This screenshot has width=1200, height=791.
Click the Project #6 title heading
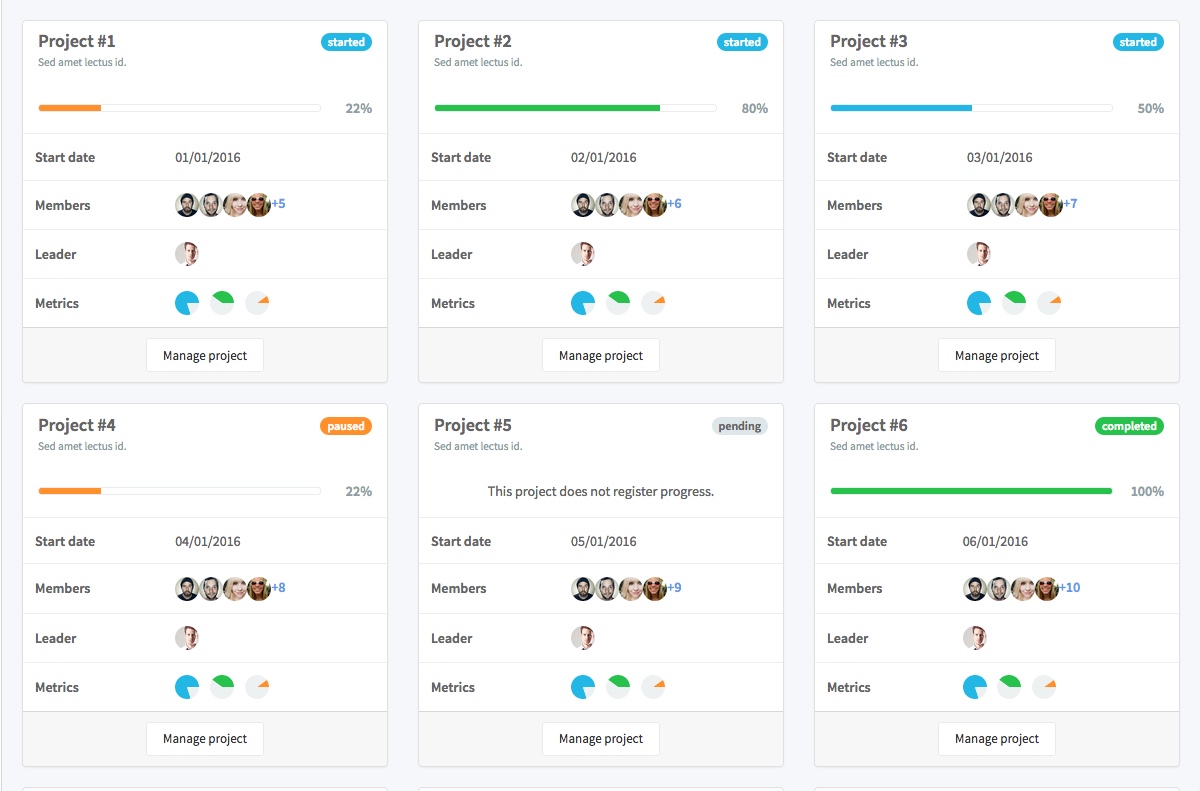(x=868, y=425)
